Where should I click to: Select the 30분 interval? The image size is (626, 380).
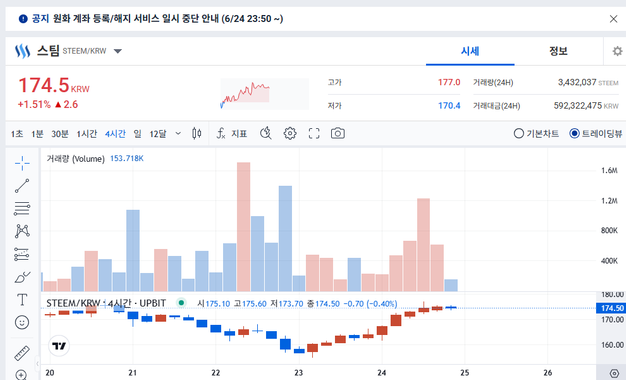[60, 134]
